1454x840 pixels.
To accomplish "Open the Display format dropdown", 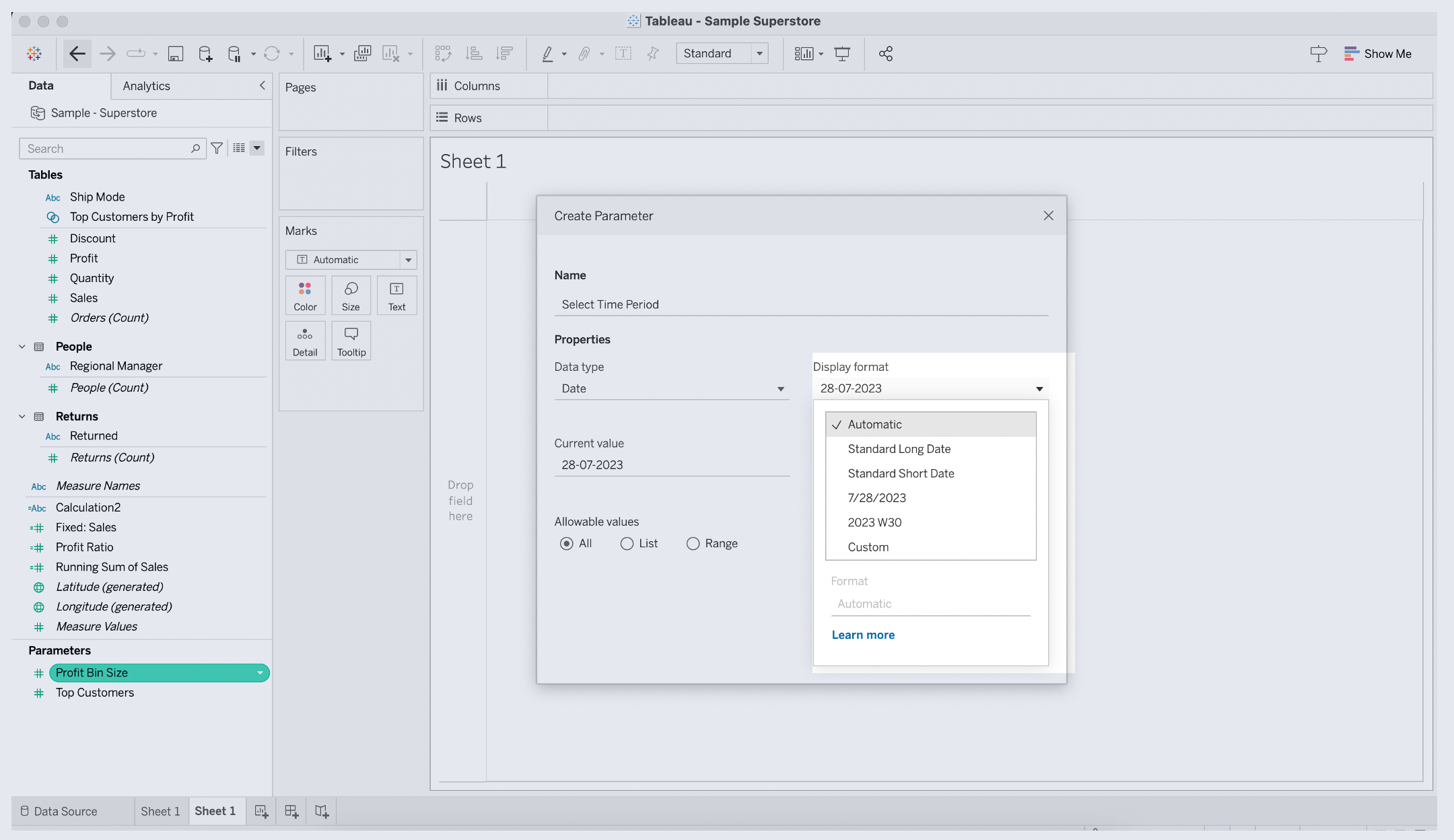I will click(x=930, y=388).
